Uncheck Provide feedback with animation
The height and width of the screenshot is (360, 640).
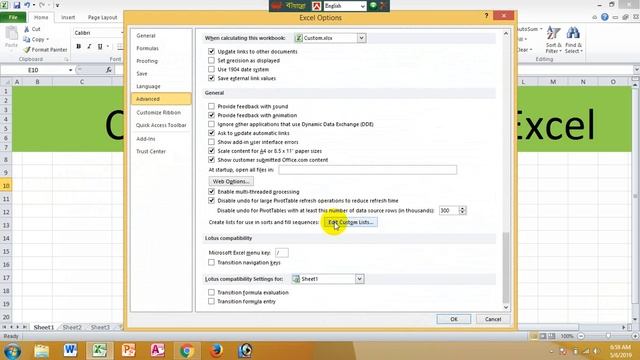coord(211,115)
